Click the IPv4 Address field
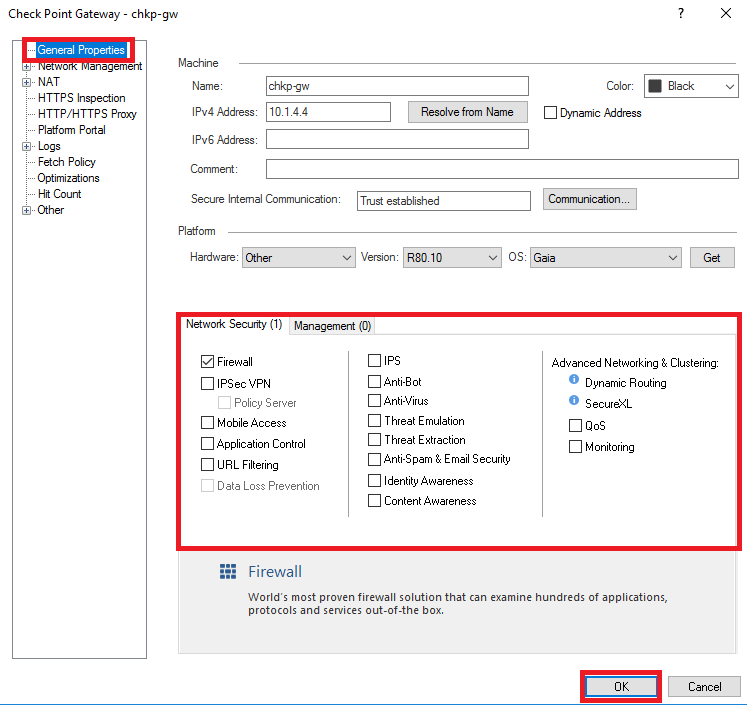 coord(328,112)
